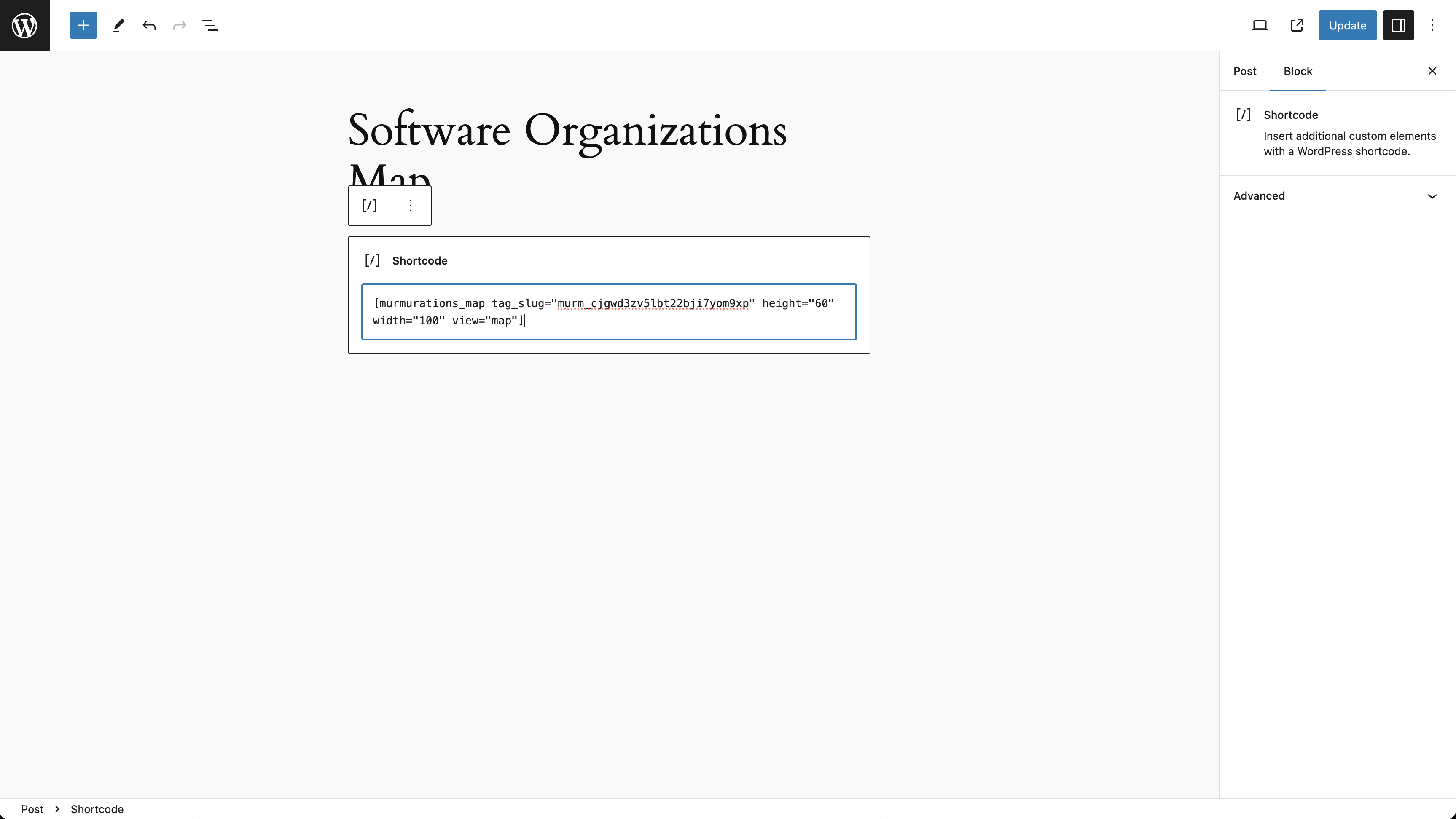Viewport: 1456px width, 819px height.
Task: Click the WordPress logo icon
Action: (x=25, y=25)
